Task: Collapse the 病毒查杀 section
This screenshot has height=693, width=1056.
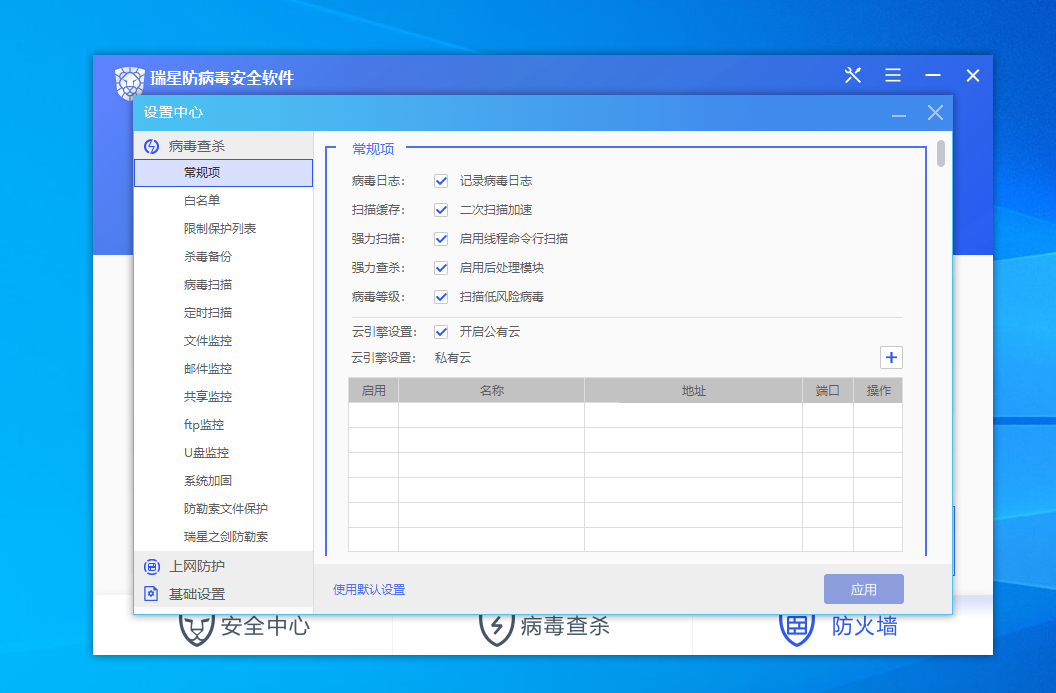Action: (x=224, y=145)
